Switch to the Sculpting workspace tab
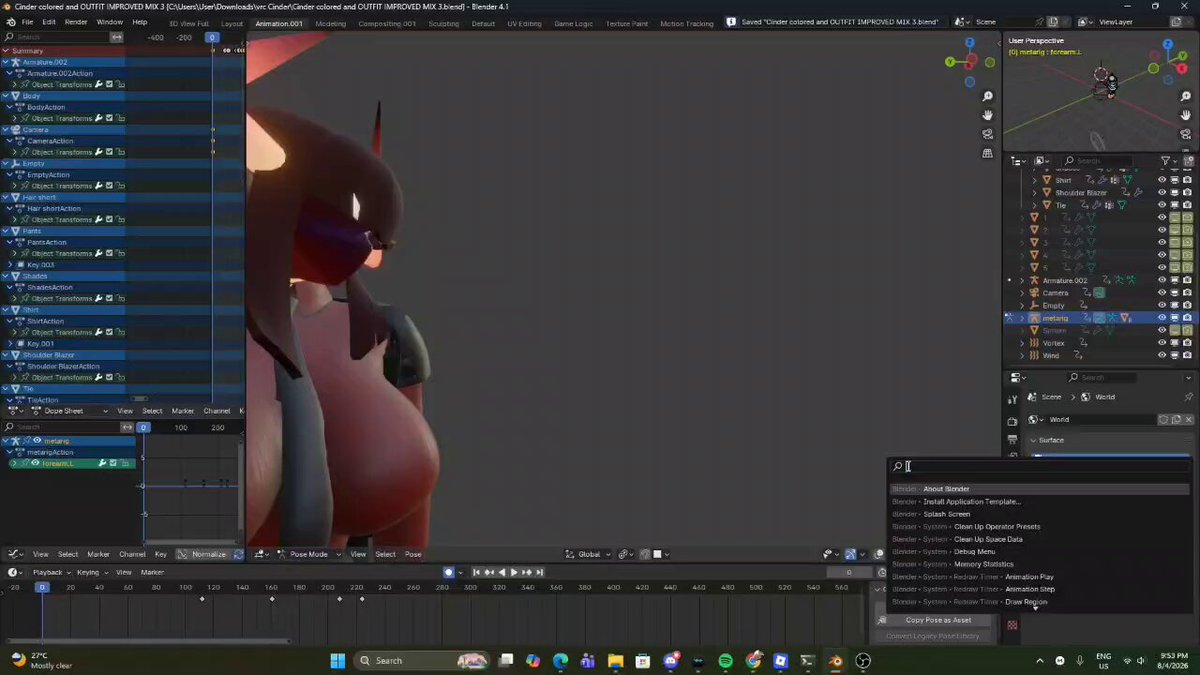 point(444,23)
